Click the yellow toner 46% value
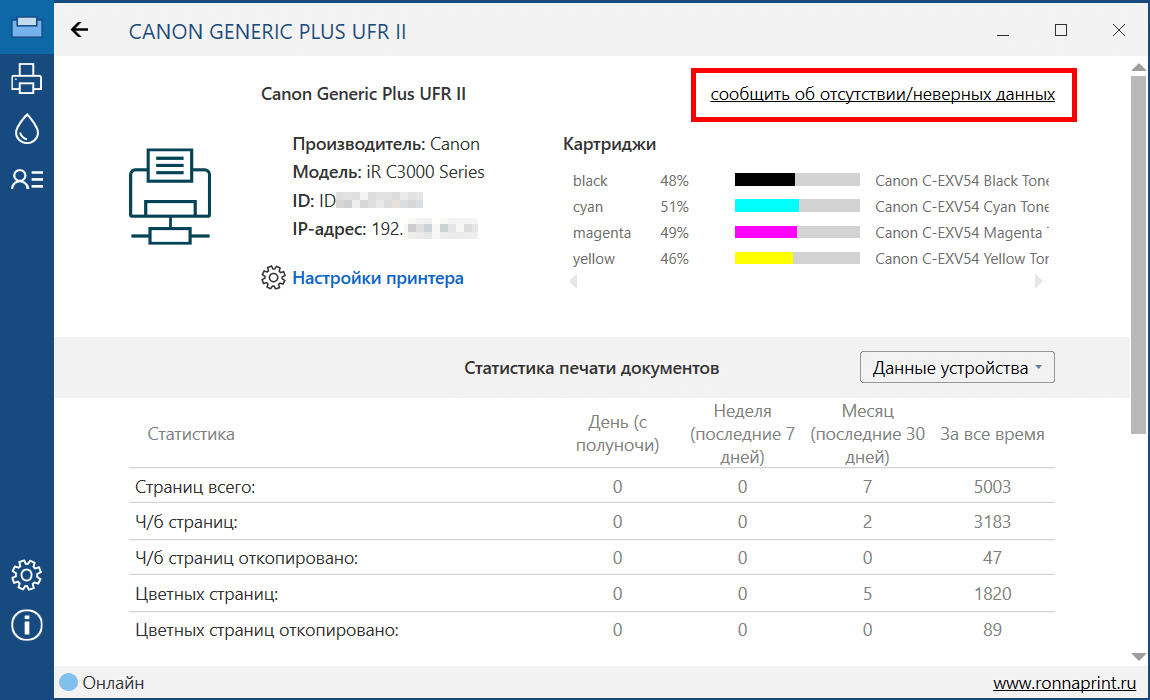The height and width of the screenshot is (700, 1150). (x=674, y=259)
